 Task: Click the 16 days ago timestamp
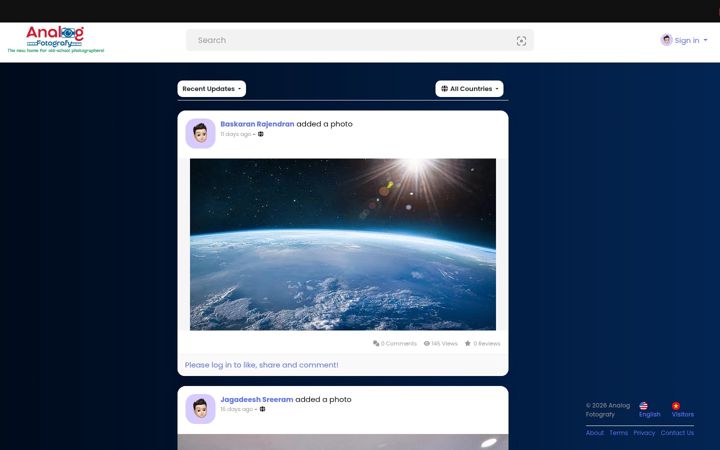236,409
